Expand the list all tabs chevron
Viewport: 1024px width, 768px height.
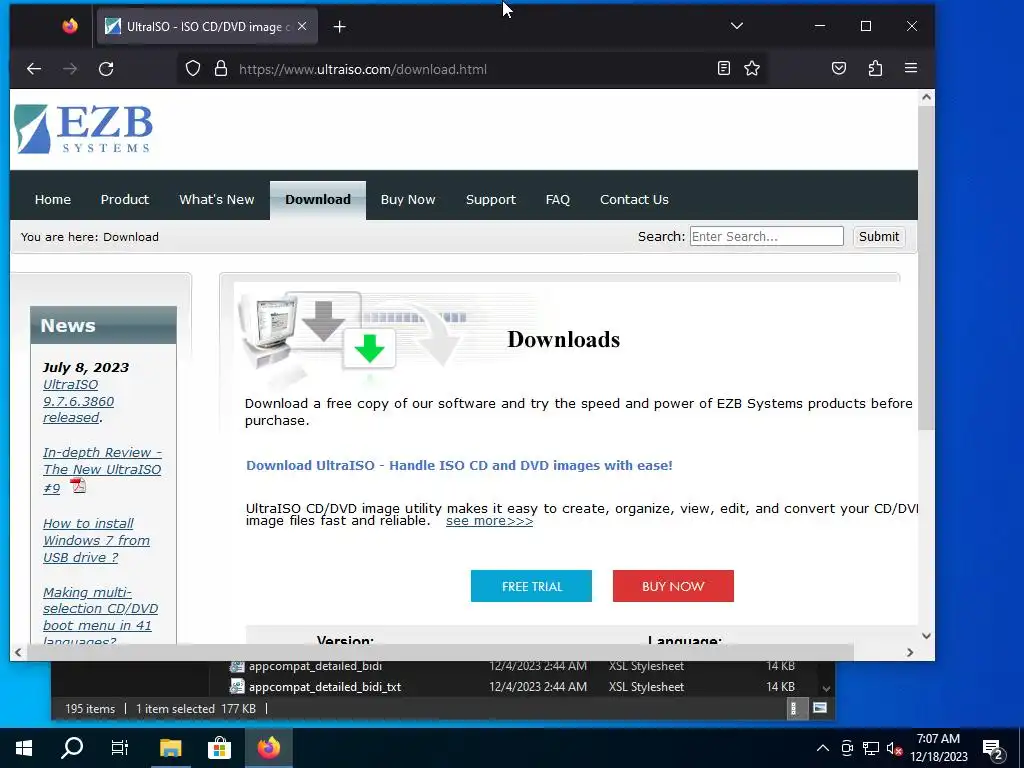point(737,26)
